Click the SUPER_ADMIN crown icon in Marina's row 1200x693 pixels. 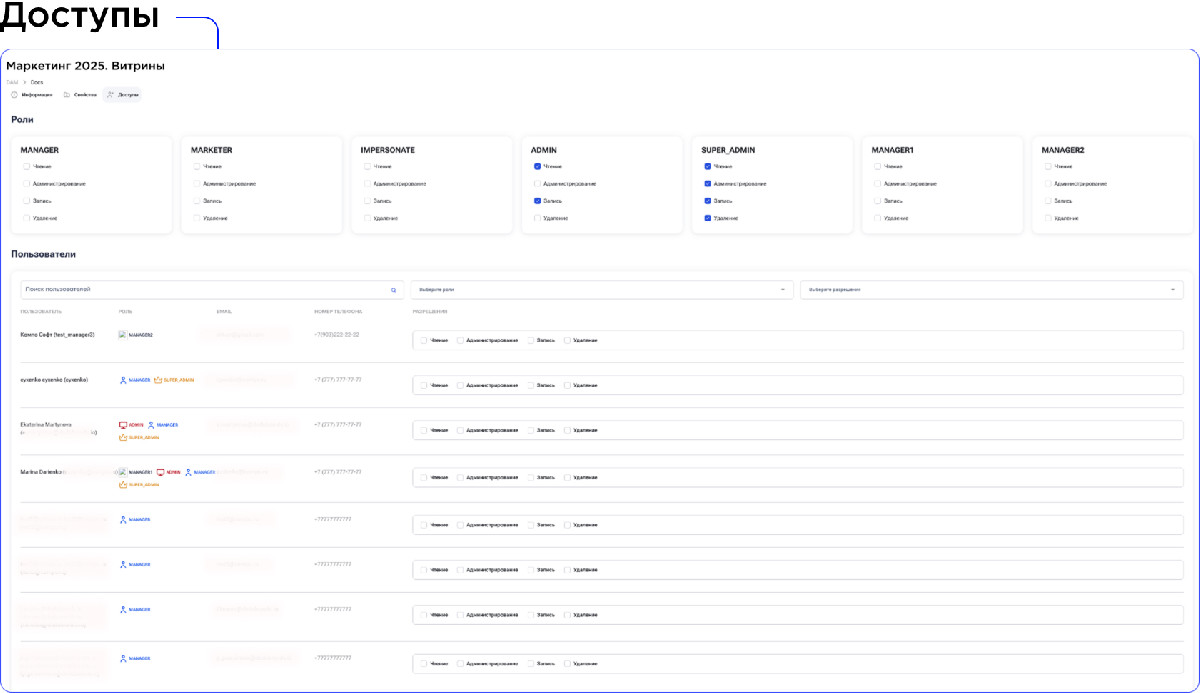click(123, 485)
